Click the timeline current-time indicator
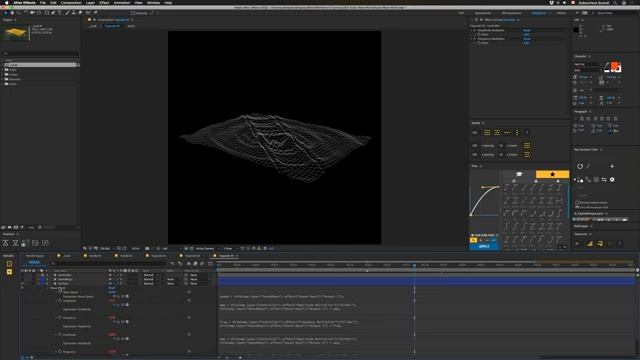 [414, 265]
